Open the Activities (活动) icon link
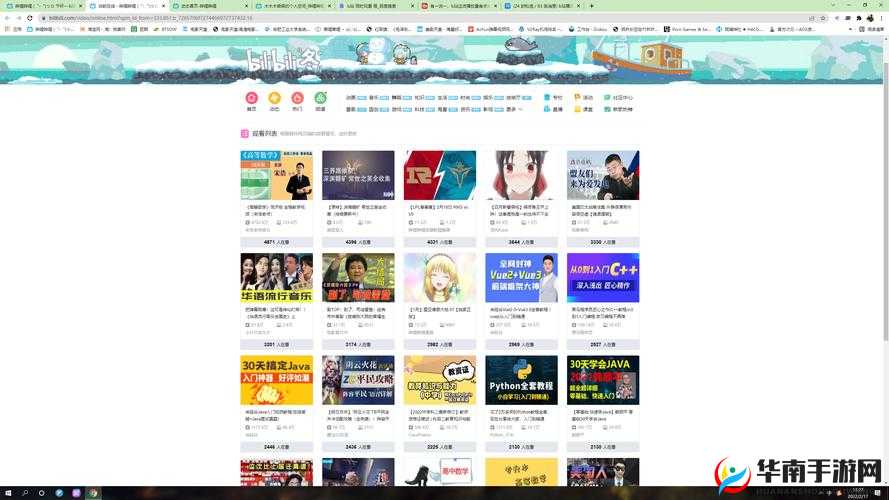Image resolution: width=889 pixels, height=500 pixels. tap(583, 98)
